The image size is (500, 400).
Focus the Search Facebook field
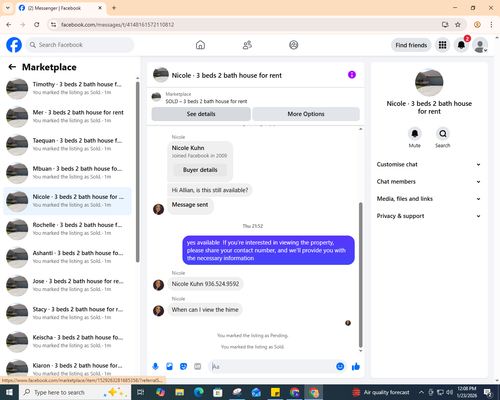[x=80, y=45]
